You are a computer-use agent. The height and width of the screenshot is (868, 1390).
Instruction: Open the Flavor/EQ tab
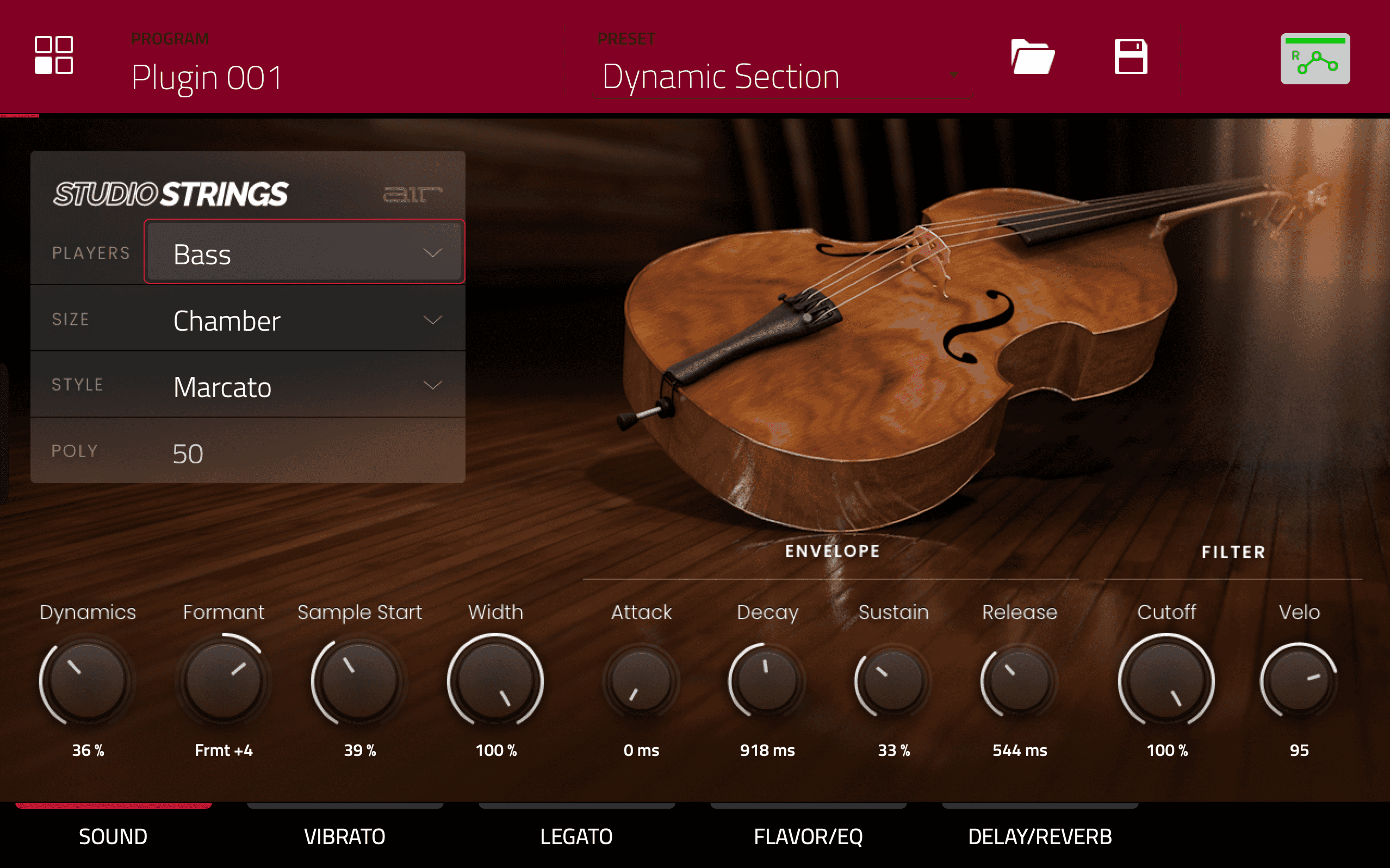click(808, 835)
